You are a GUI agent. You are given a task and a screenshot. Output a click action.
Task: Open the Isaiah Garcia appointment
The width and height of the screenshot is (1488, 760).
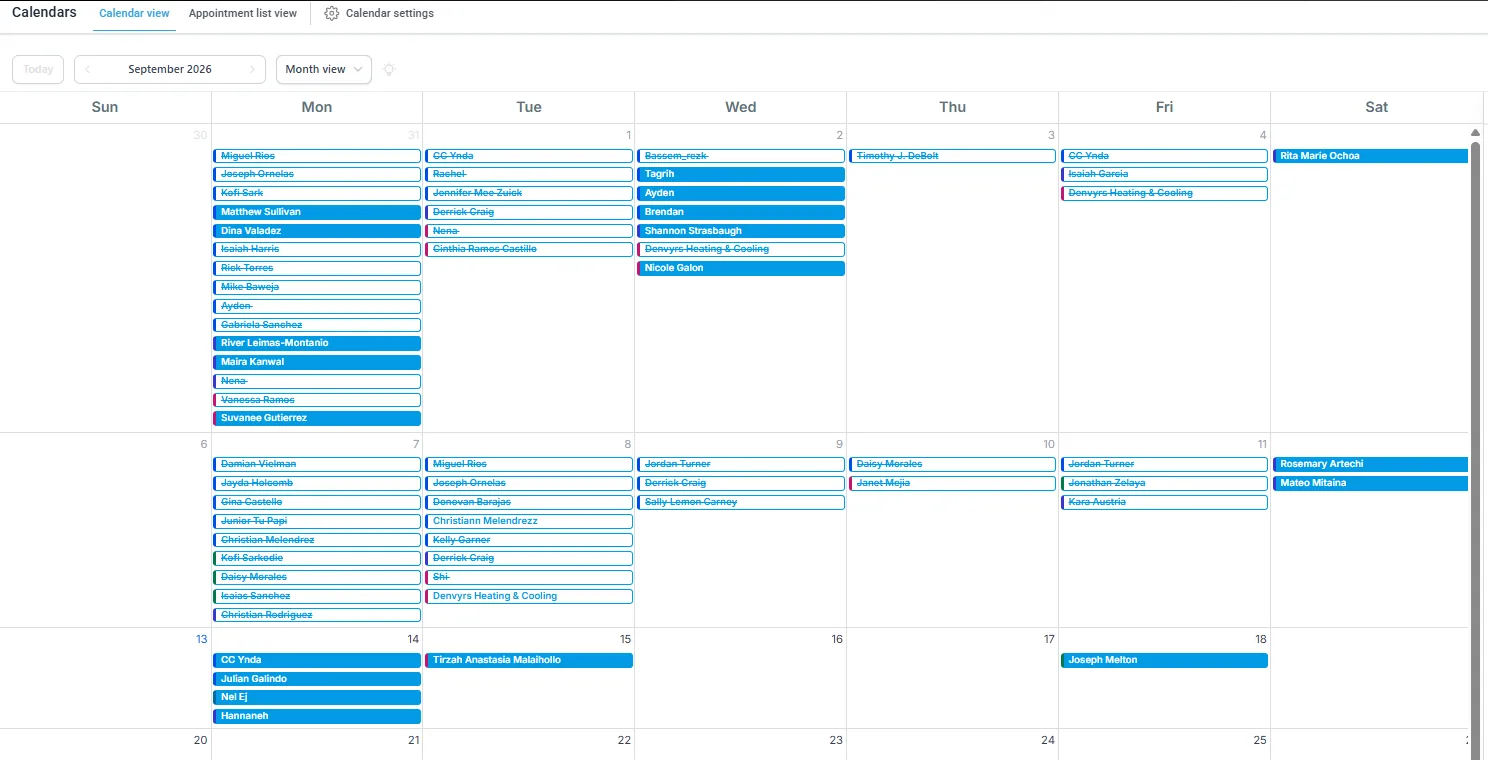coord(1164,174)
